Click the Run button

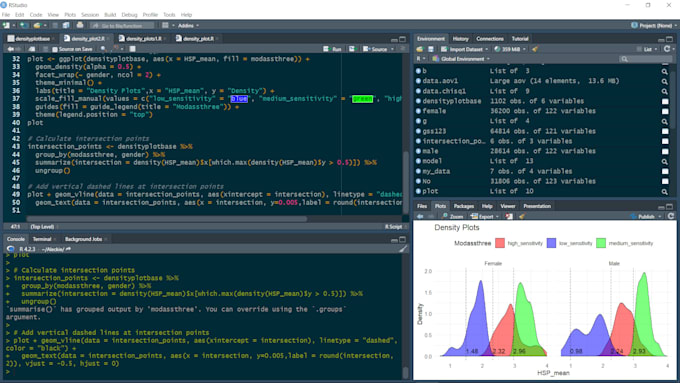tap(333, 49)
